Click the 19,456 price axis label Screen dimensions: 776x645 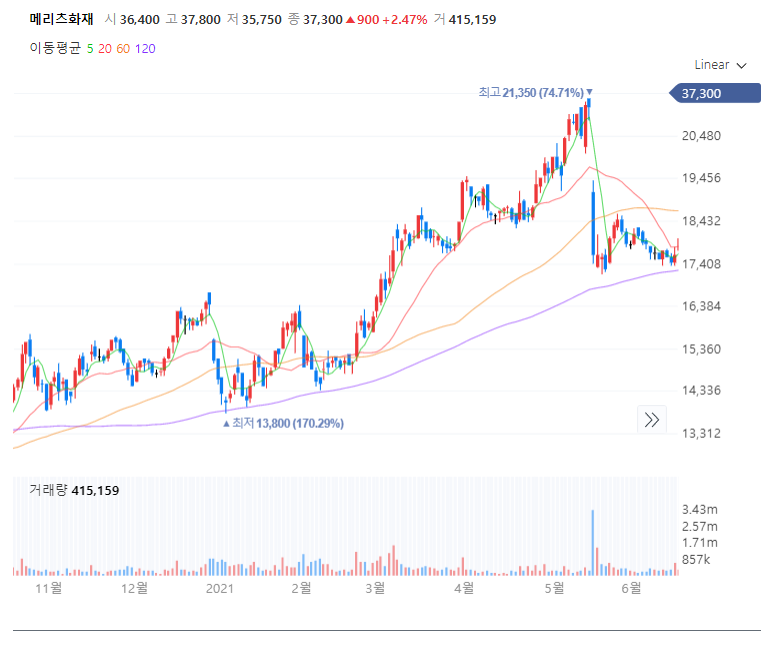pos(701,178)
